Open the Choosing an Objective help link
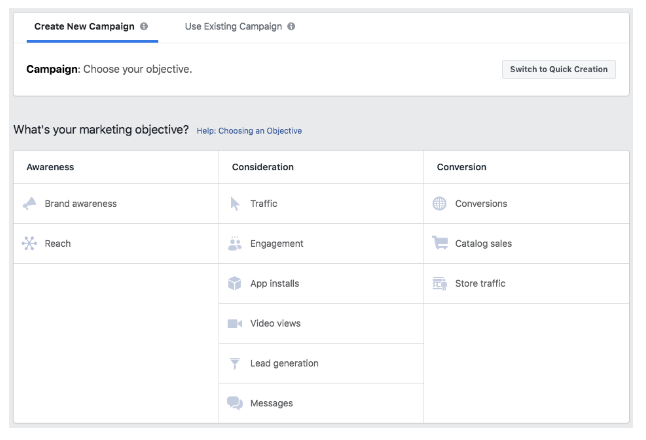The width and height of the screenshot is (646, 440). pyautogui.click(x=249, y=131)
